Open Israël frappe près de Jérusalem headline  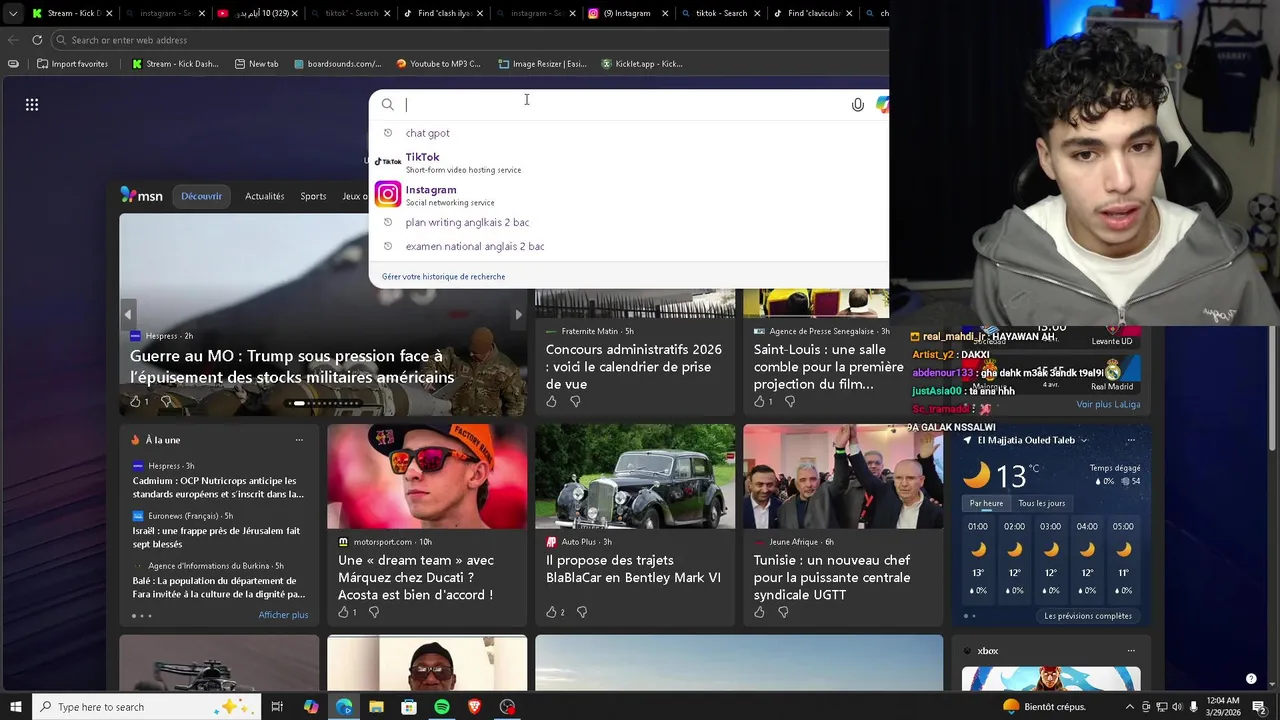[216, 537]
